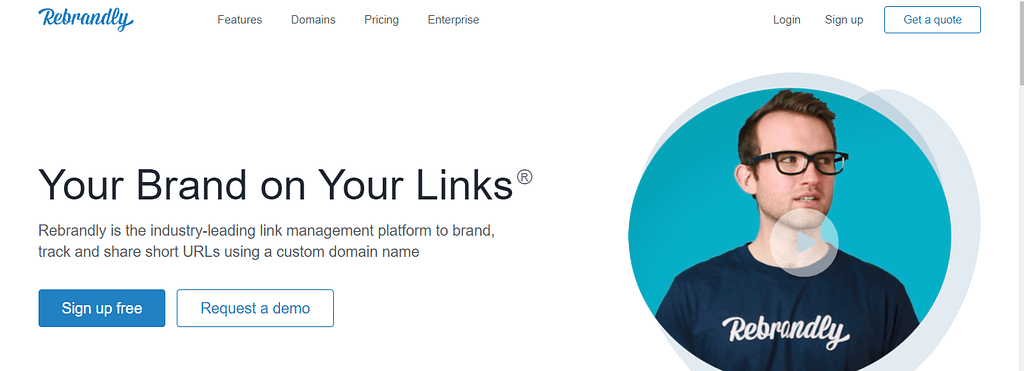Open the Features menu item

click(x=240, y=20)
